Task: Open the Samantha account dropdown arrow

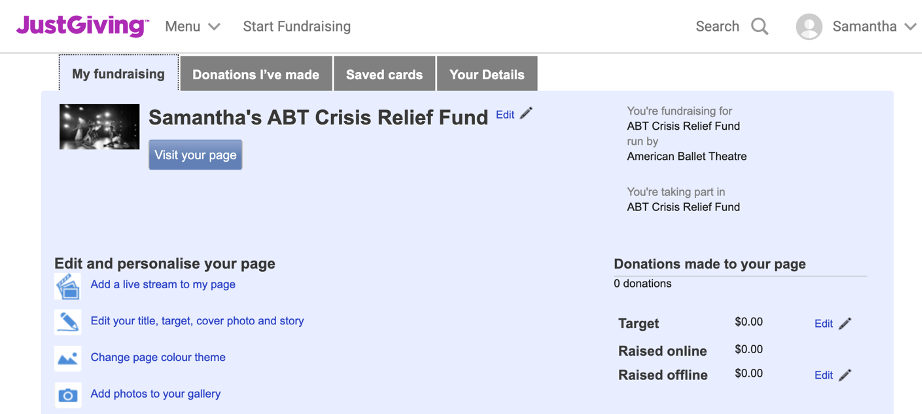Action: [910, 27]
